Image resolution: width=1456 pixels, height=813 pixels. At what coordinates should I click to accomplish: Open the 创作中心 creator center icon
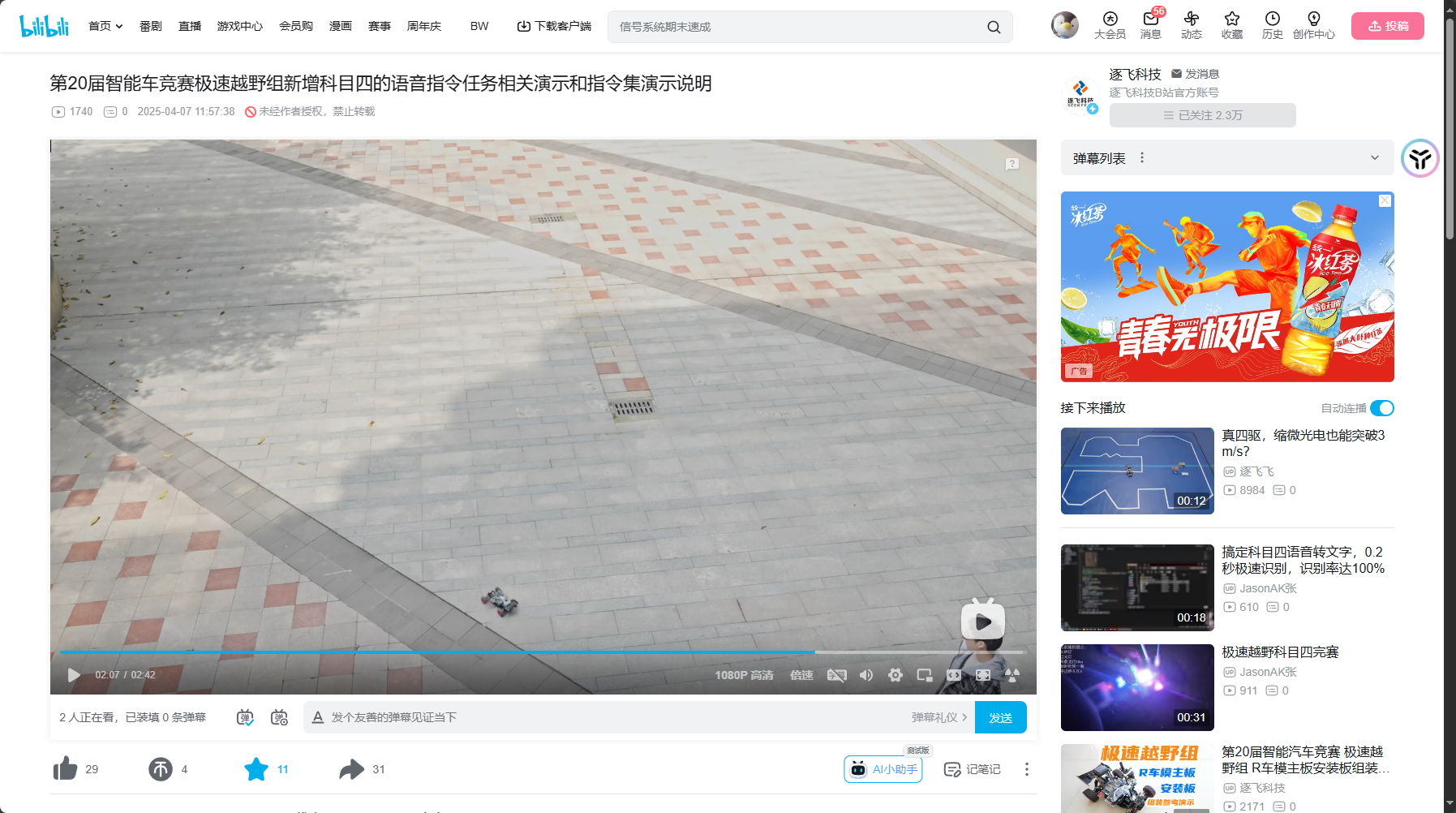pos(1313,25)
